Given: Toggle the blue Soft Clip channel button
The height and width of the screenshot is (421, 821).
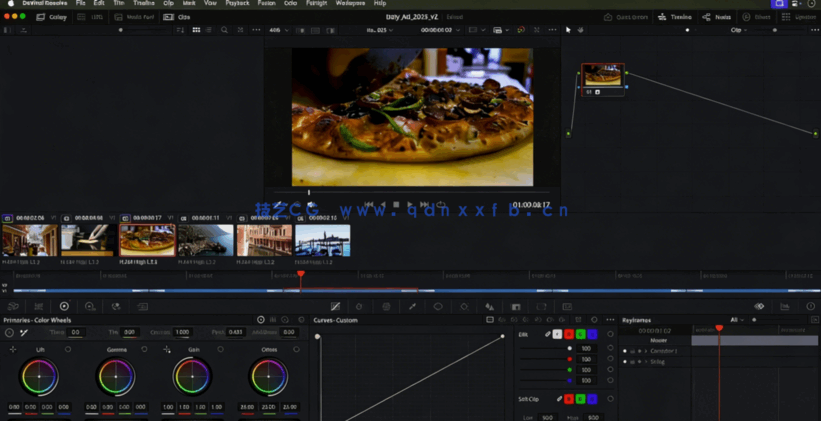Looking at the screenshot, I should (592, 399).
